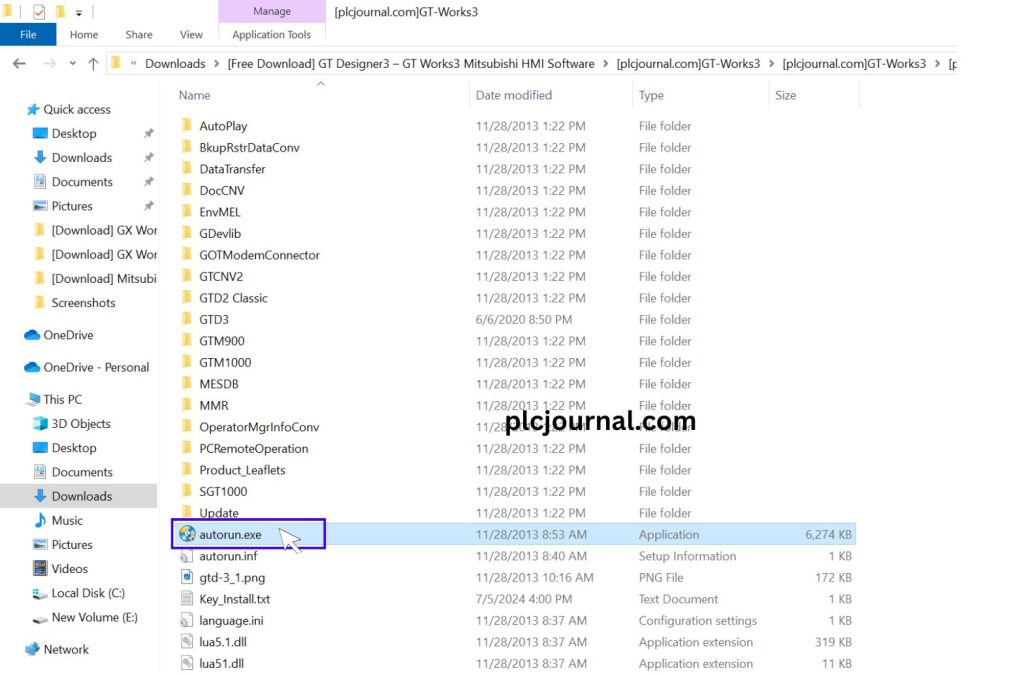Screen dimensions: 1024x675
Task: Click the autorun.exe application icon
Action: (x=187, y=534)
